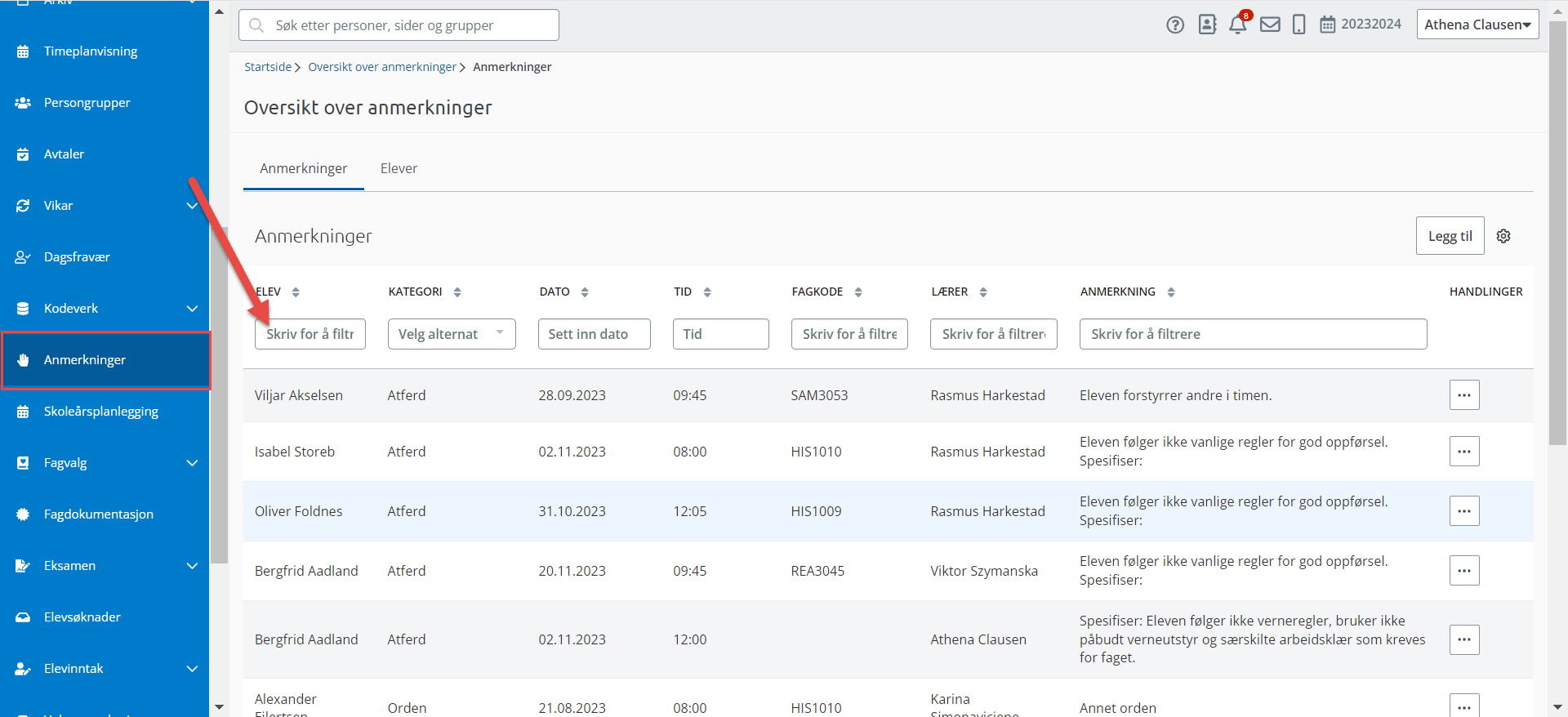
Task: Click the SAM3053 subject code cell
Action: click(819, 395)
